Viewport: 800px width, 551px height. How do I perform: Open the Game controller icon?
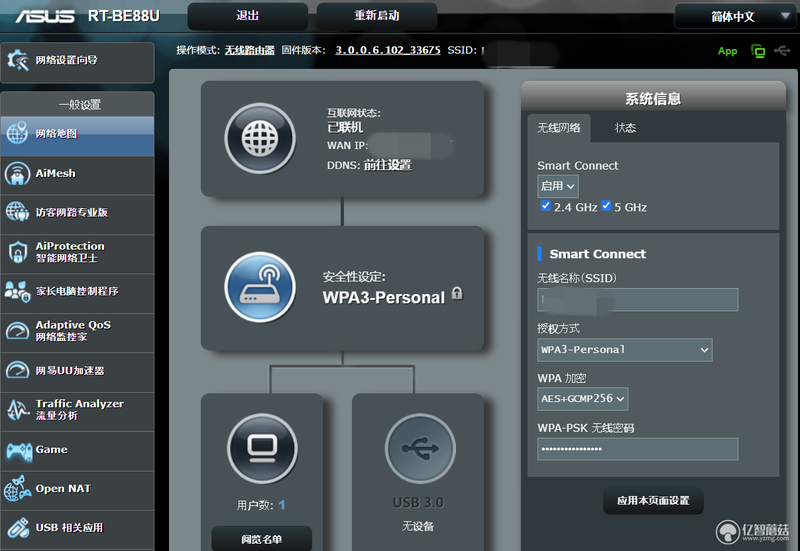(x=19, y=450)
